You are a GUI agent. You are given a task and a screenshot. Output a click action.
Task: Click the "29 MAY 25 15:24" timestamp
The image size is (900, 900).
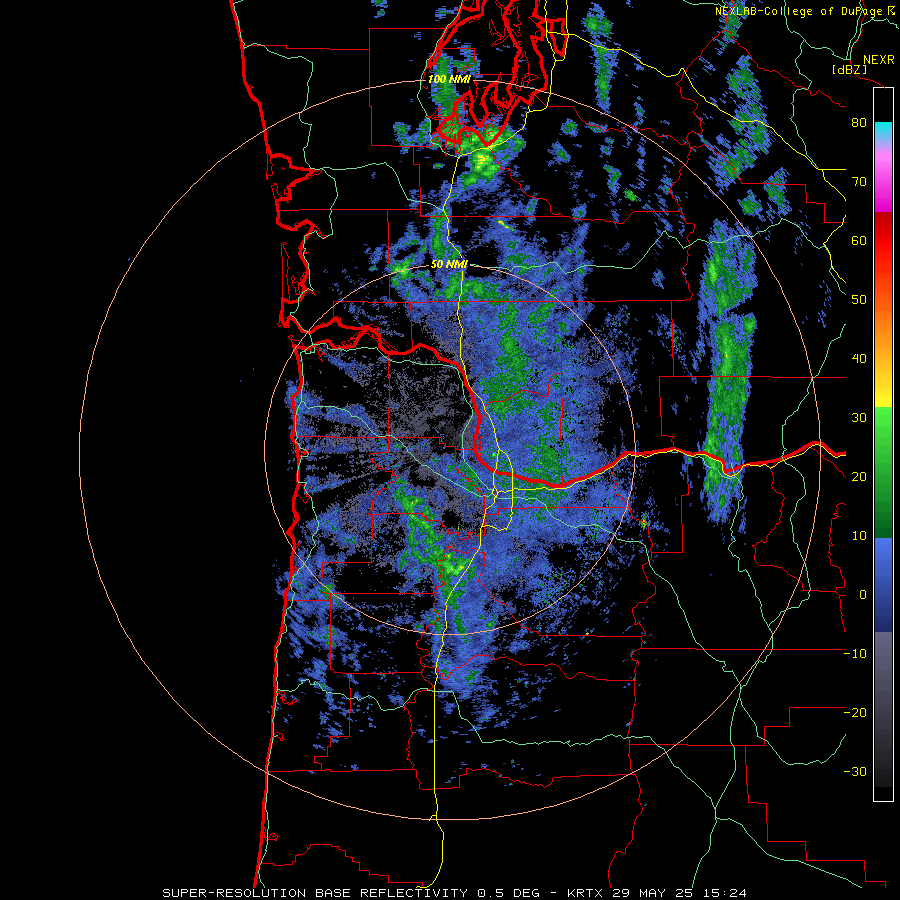click(x=680, y=893)
